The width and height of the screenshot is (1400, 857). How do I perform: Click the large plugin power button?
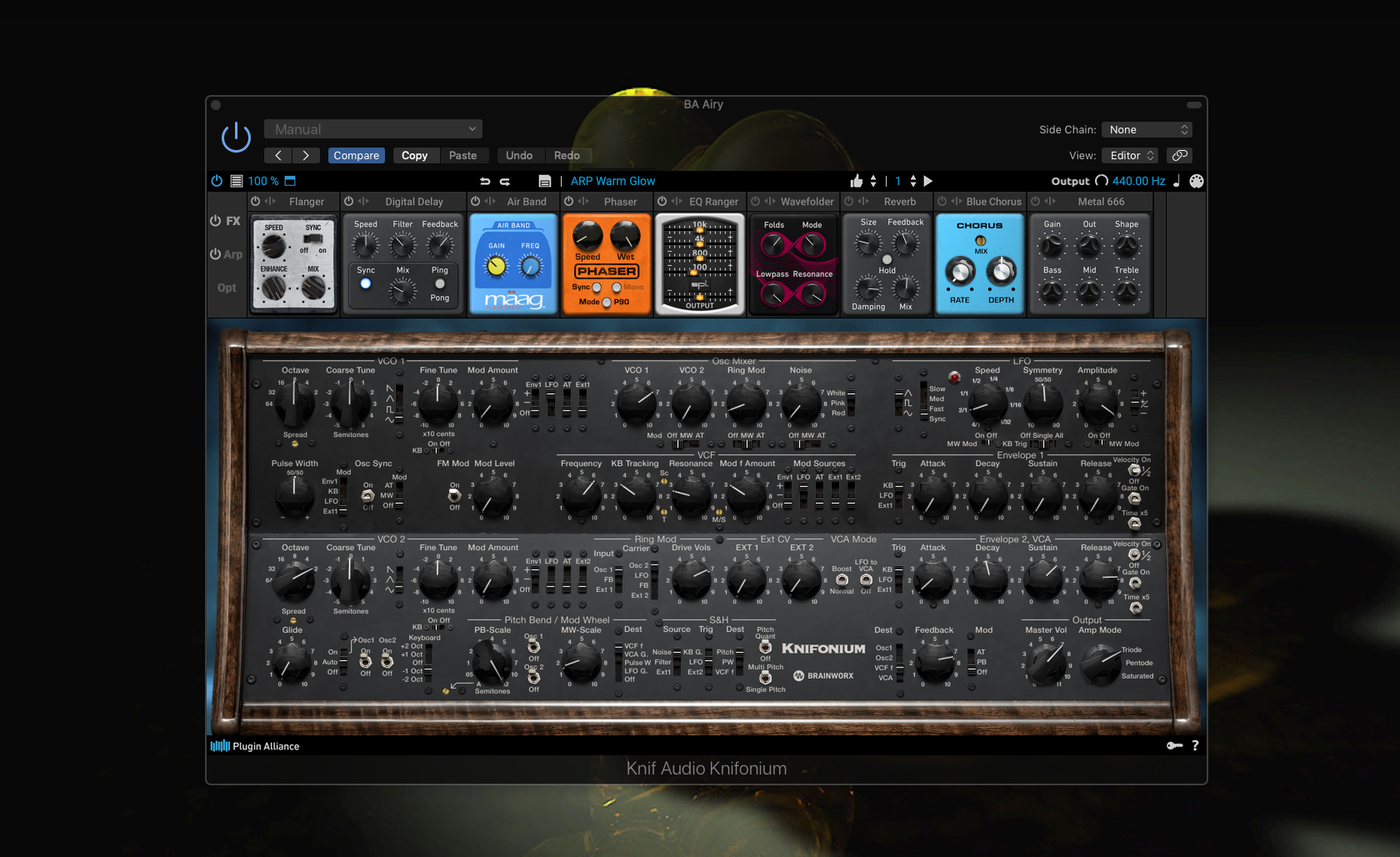coord(236,138)
